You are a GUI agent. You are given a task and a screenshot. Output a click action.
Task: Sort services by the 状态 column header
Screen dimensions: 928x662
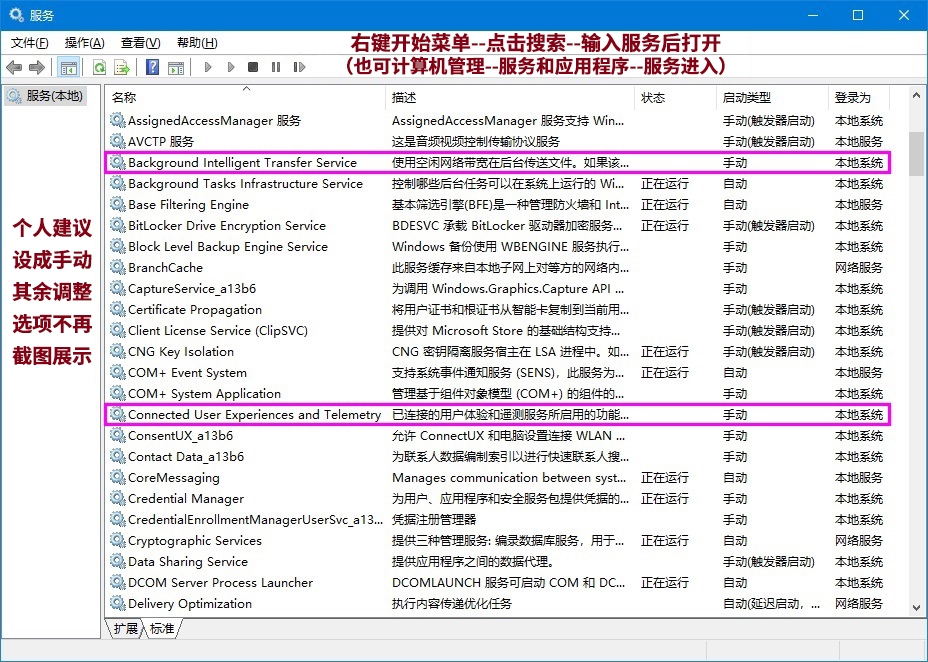click(x=675, y=98)
